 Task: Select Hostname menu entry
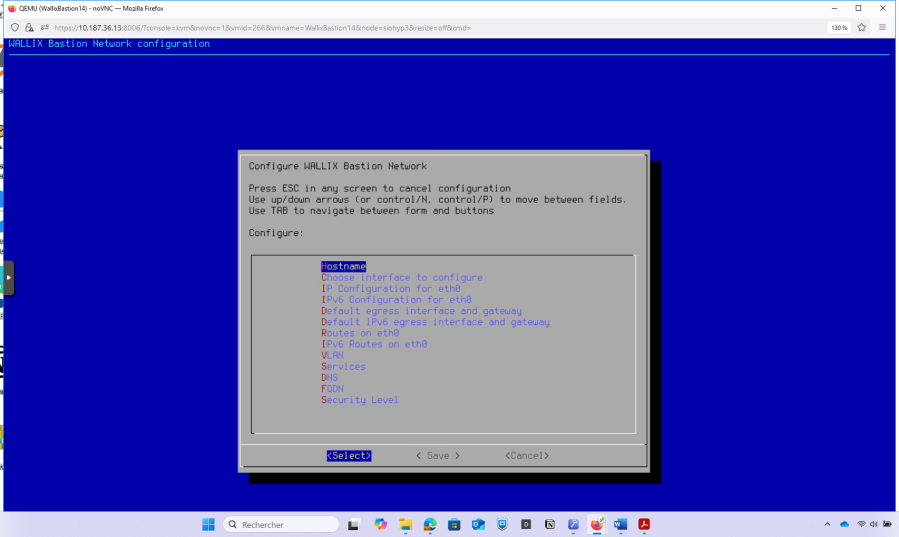pos(343,266)
